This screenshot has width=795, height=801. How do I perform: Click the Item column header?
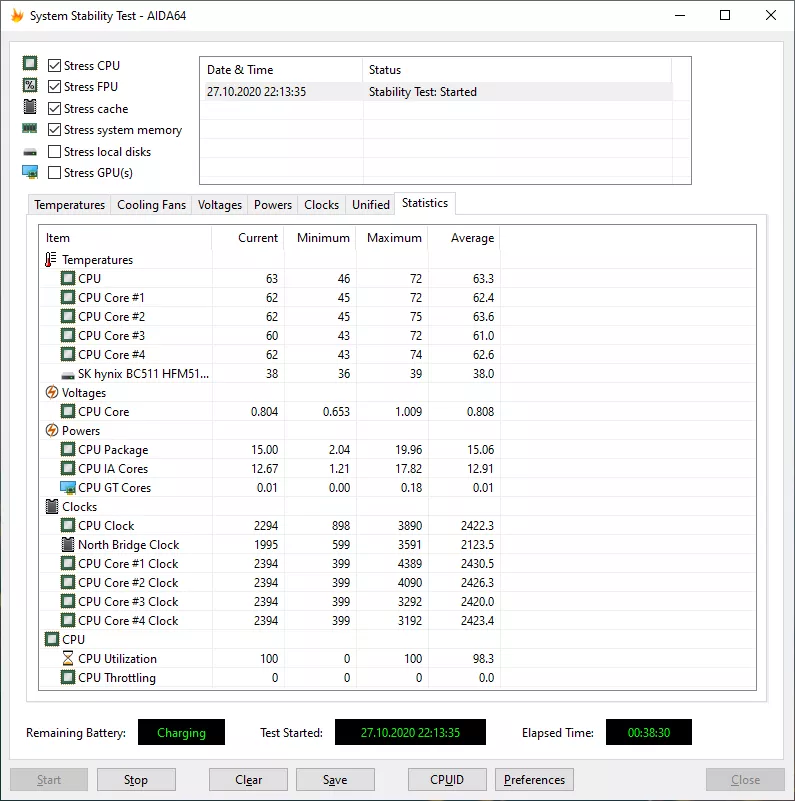click(x=125, y=238)
